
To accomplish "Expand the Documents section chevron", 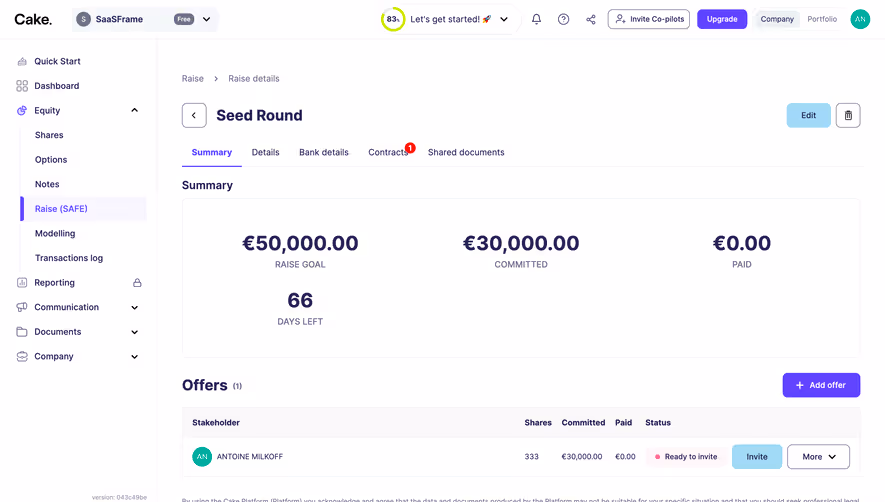I will coord(134,332).
